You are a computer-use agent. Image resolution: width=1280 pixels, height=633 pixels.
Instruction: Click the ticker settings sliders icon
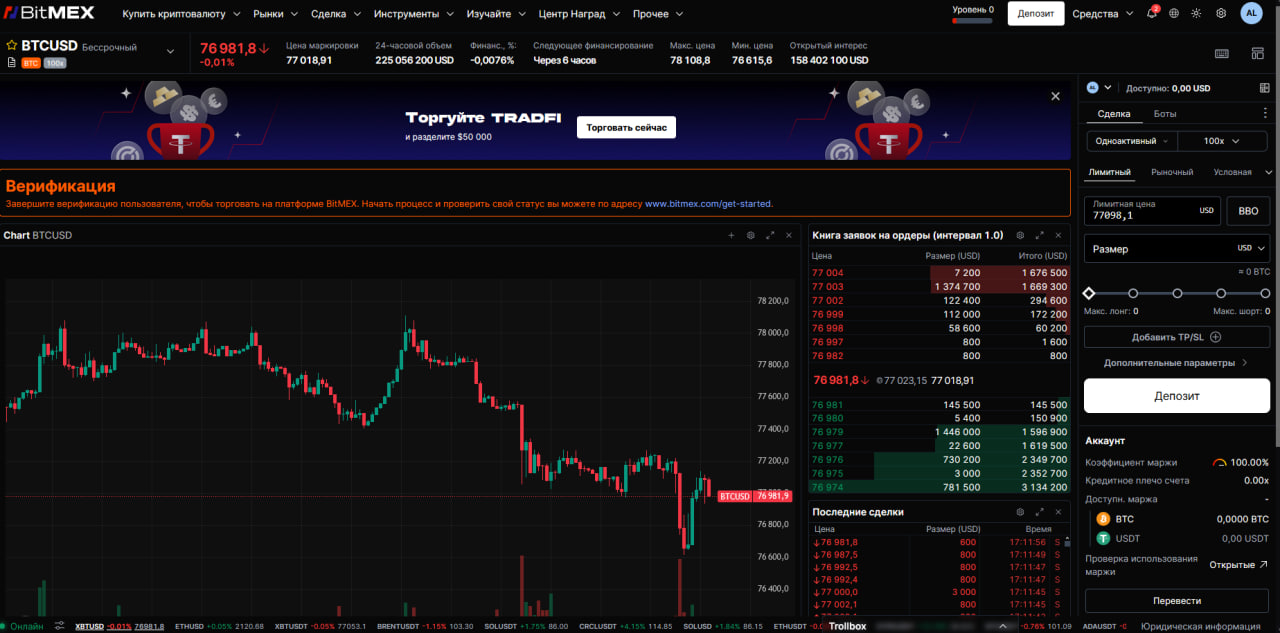pyautogui.click(x=60, y=626)
